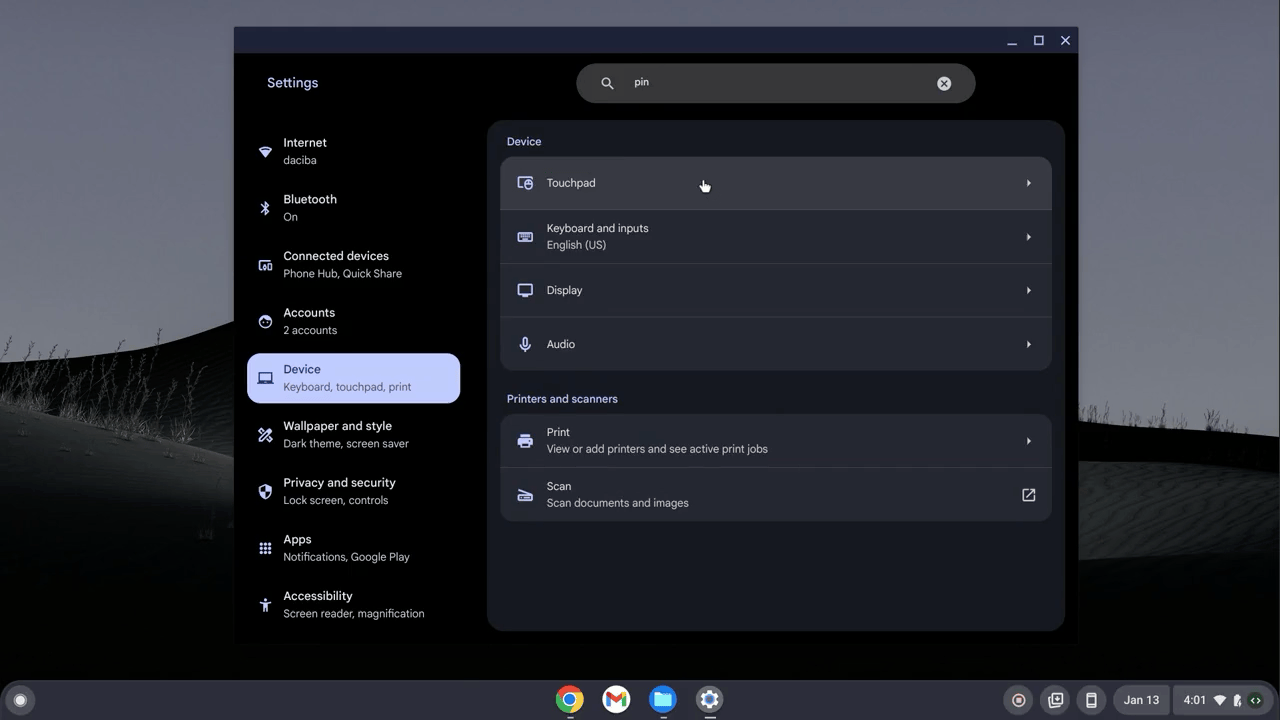Click the Keyboard and inputs keyboard icon
The width and height of the screenshot is (1280, 720).
525,236
